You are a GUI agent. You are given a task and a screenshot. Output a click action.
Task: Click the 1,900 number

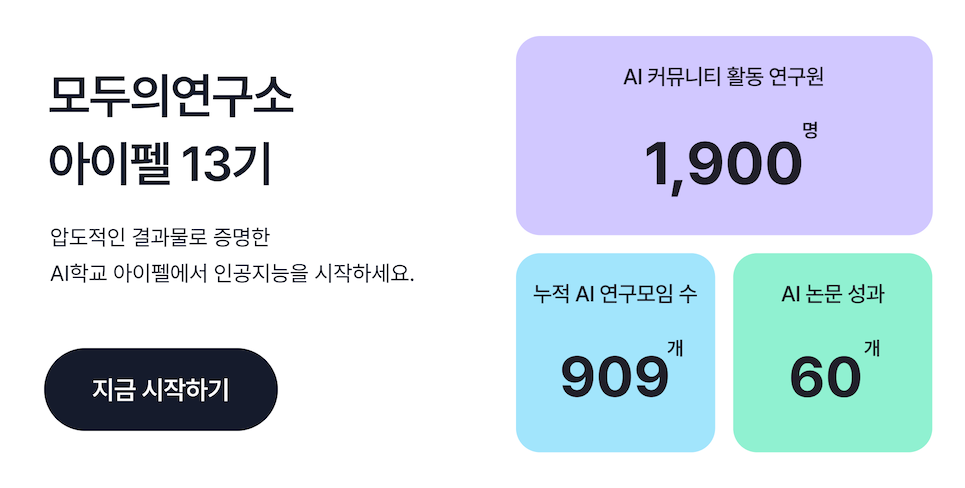coord(722,164)
